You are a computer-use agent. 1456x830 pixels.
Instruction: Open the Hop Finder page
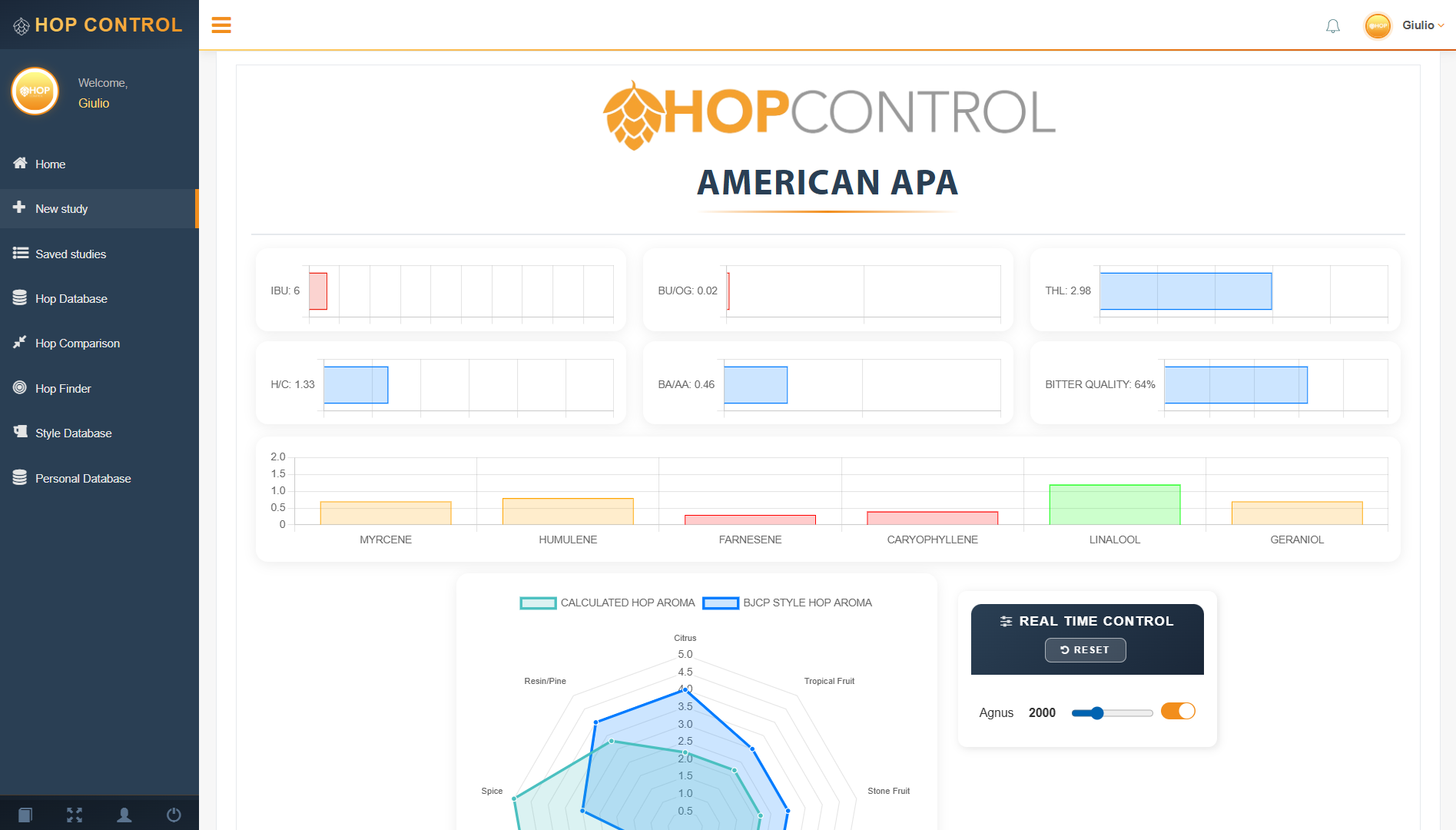coord(99,388)
